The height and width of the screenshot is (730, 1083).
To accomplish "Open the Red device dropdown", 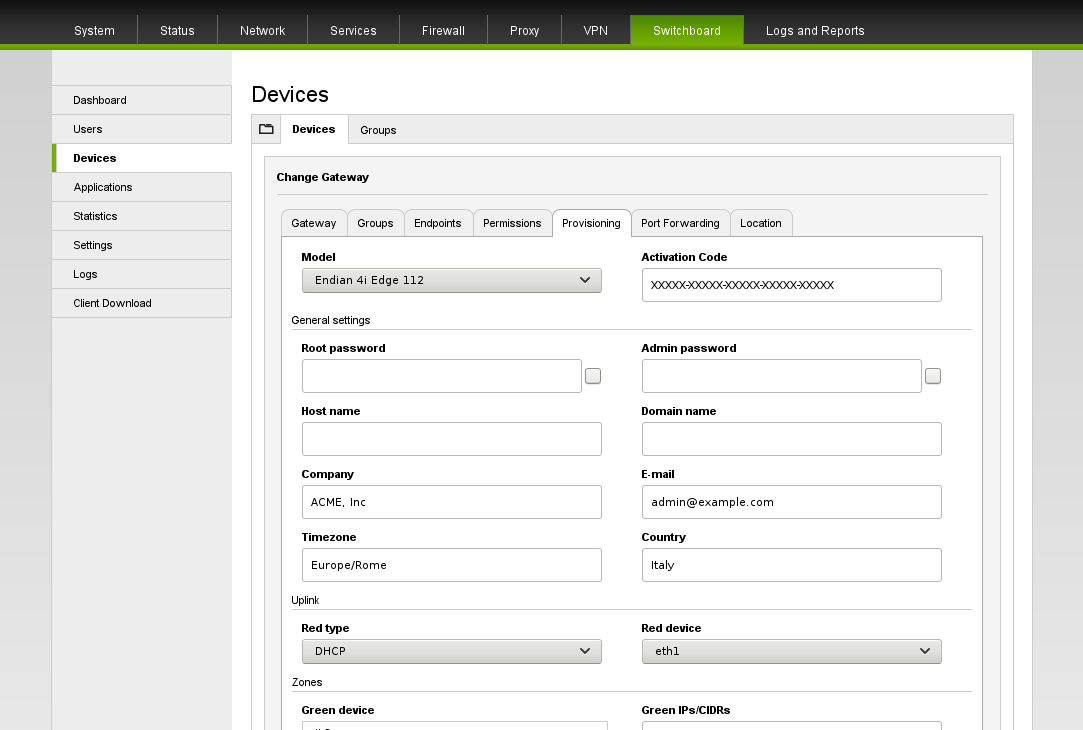I will 791,652.
